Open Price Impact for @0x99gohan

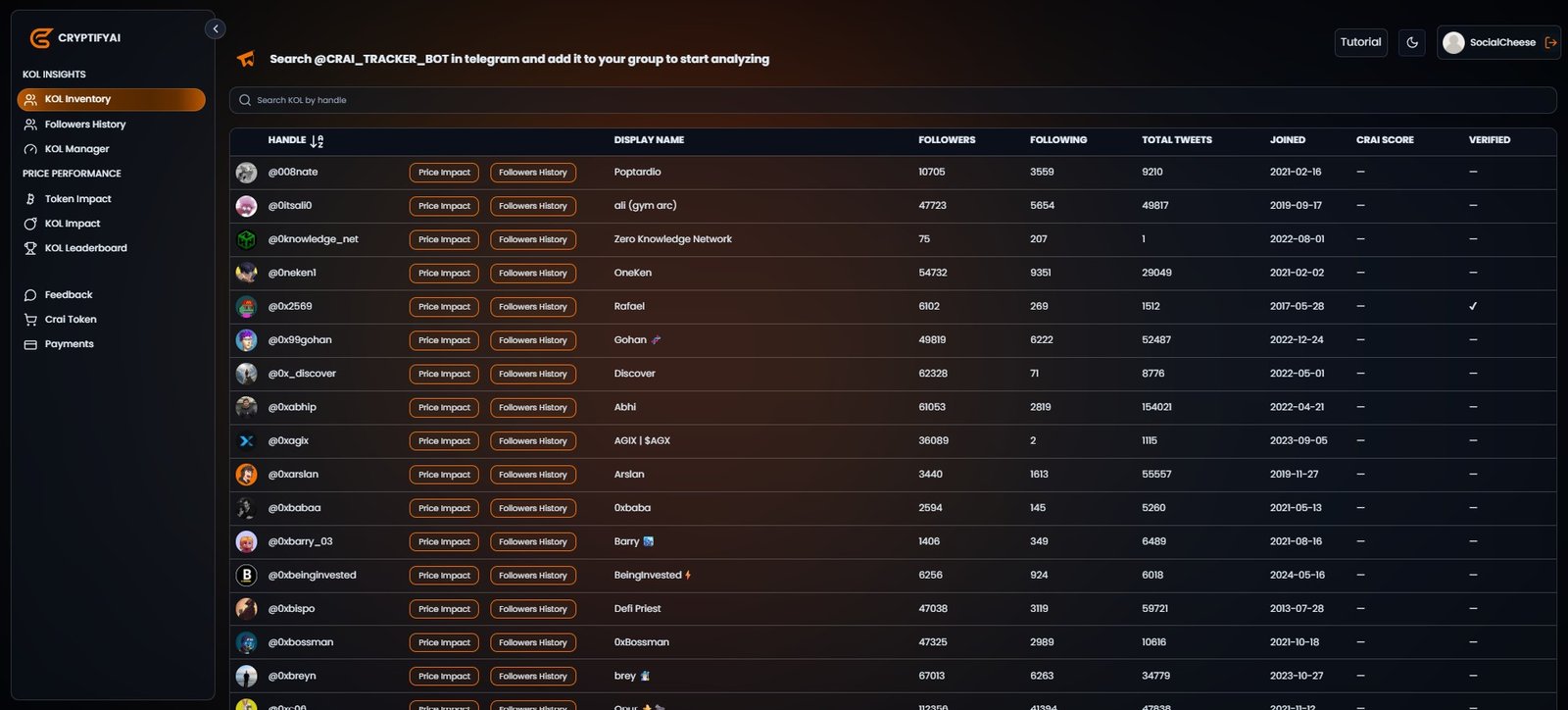tap(444, 340)
